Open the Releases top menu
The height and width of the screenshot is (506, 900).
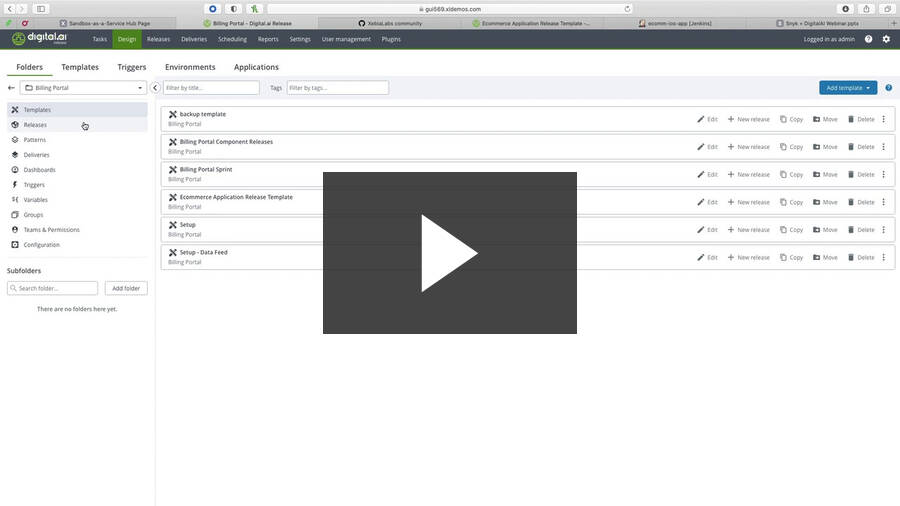(158, 39)
